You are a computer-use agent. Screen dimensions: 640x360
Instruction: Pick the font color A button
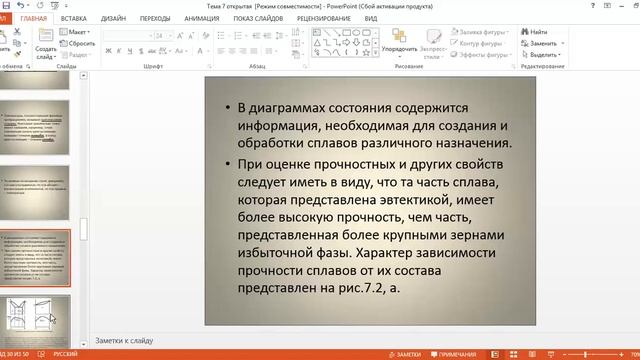200,51
